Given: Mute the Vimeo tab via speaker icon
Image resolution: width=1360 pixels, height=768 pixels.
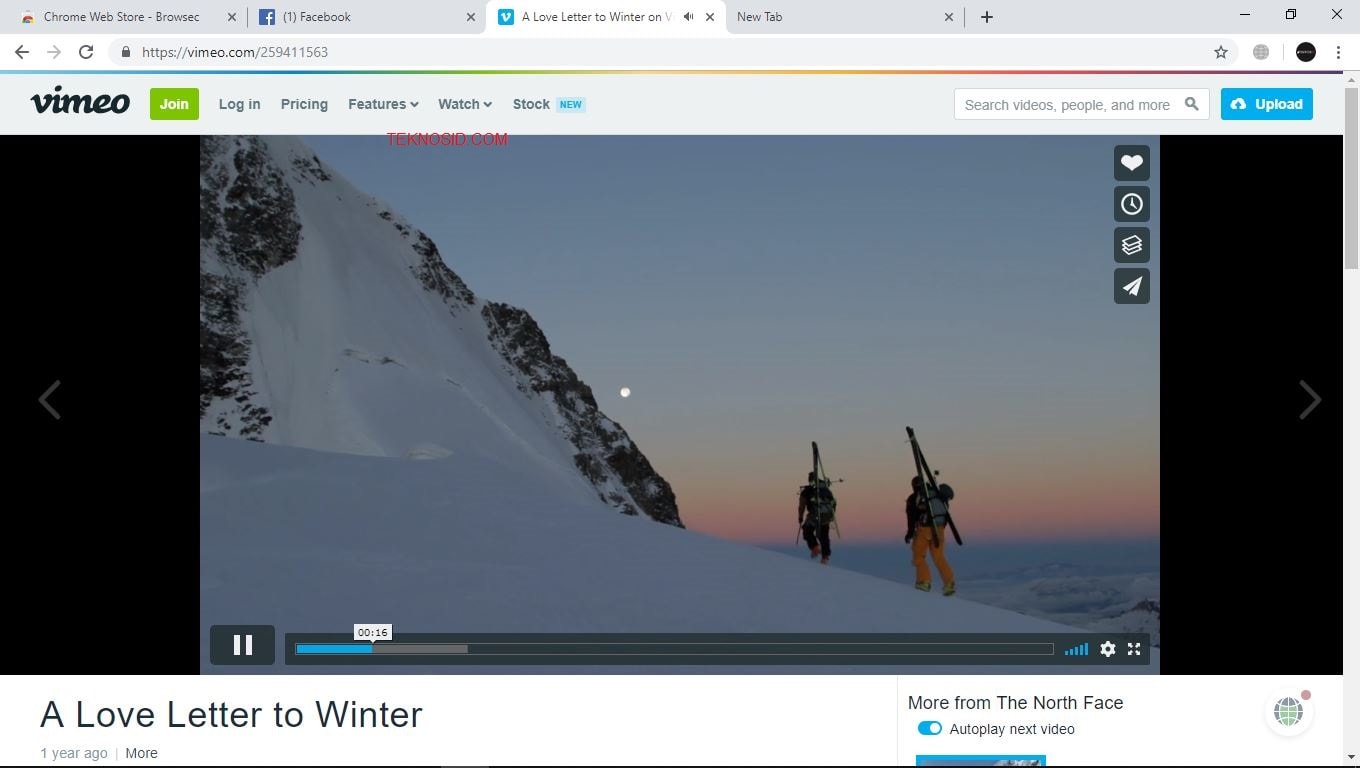Looking at the screenshot, I should pos(688,17).
